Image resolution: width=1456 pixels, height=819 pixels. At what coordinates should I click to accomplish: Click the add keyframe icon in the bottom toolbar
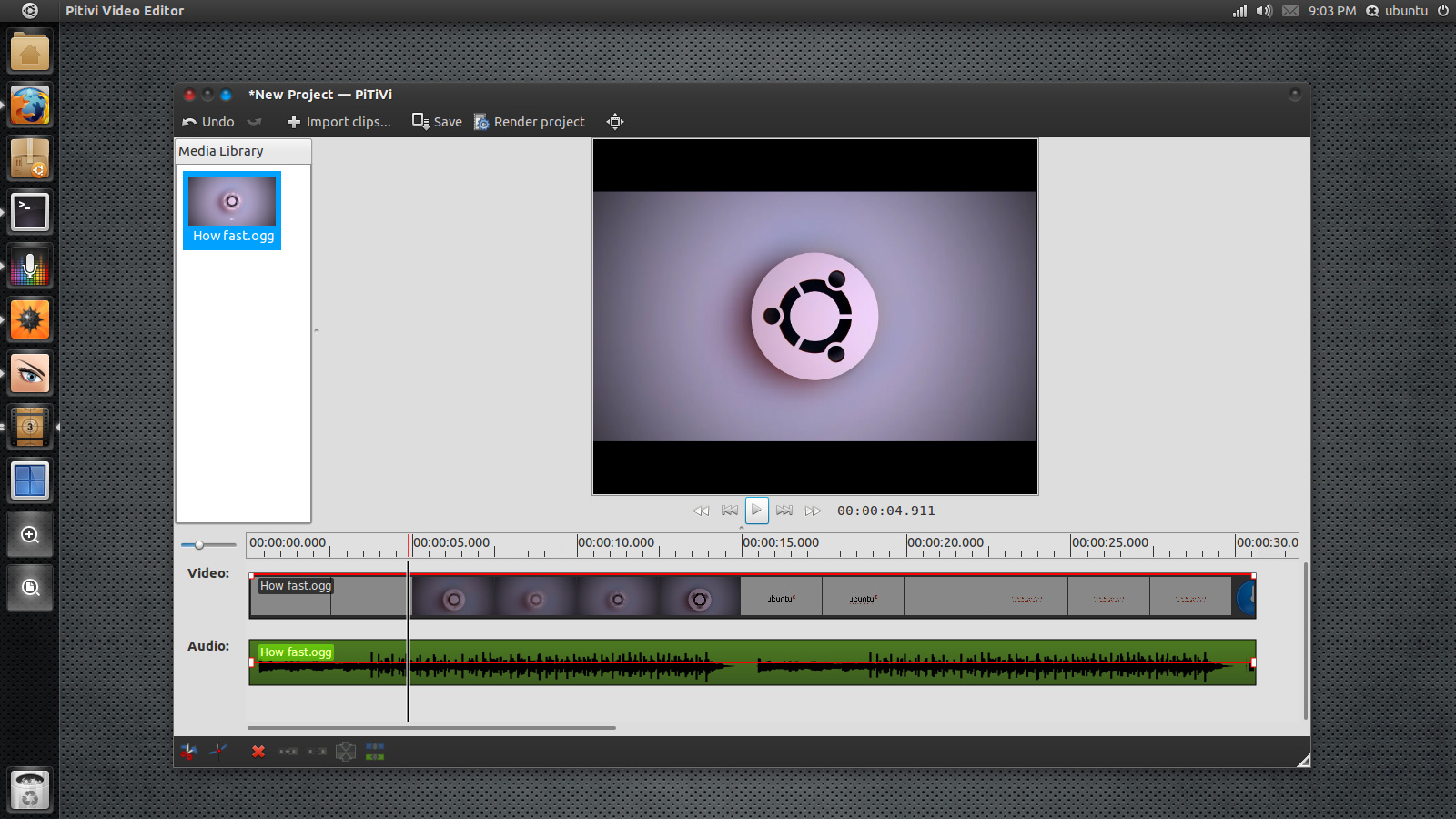(x=218, y=752)
